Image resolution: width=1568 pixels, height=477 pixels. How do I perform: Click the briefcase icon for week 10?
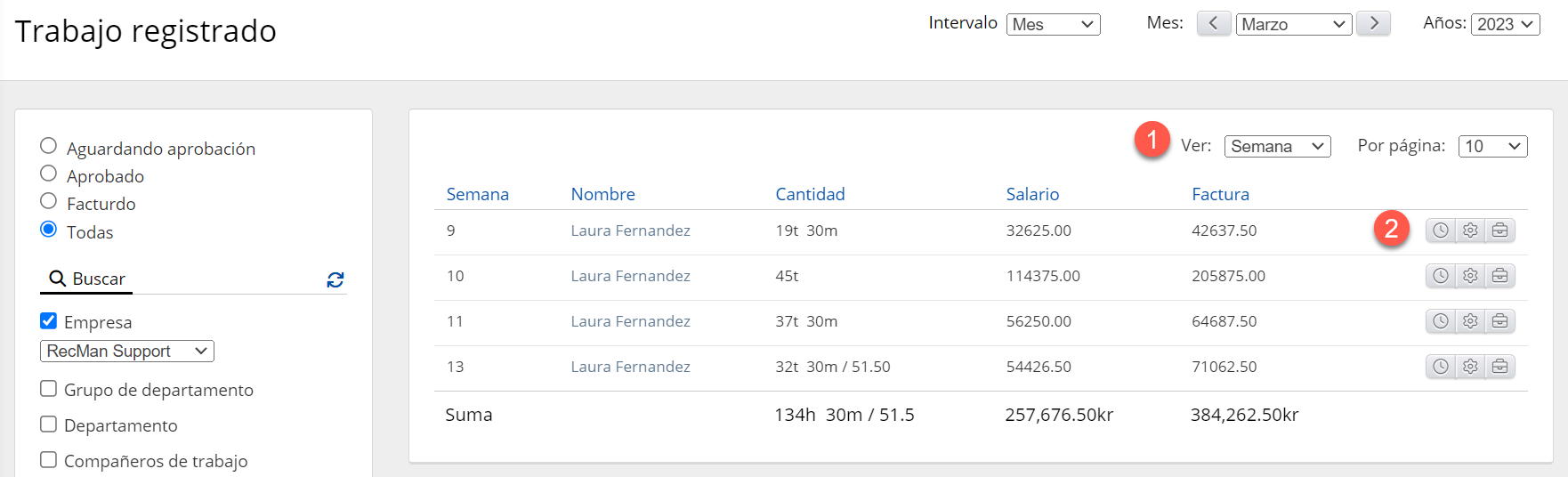coord(1499,276)
